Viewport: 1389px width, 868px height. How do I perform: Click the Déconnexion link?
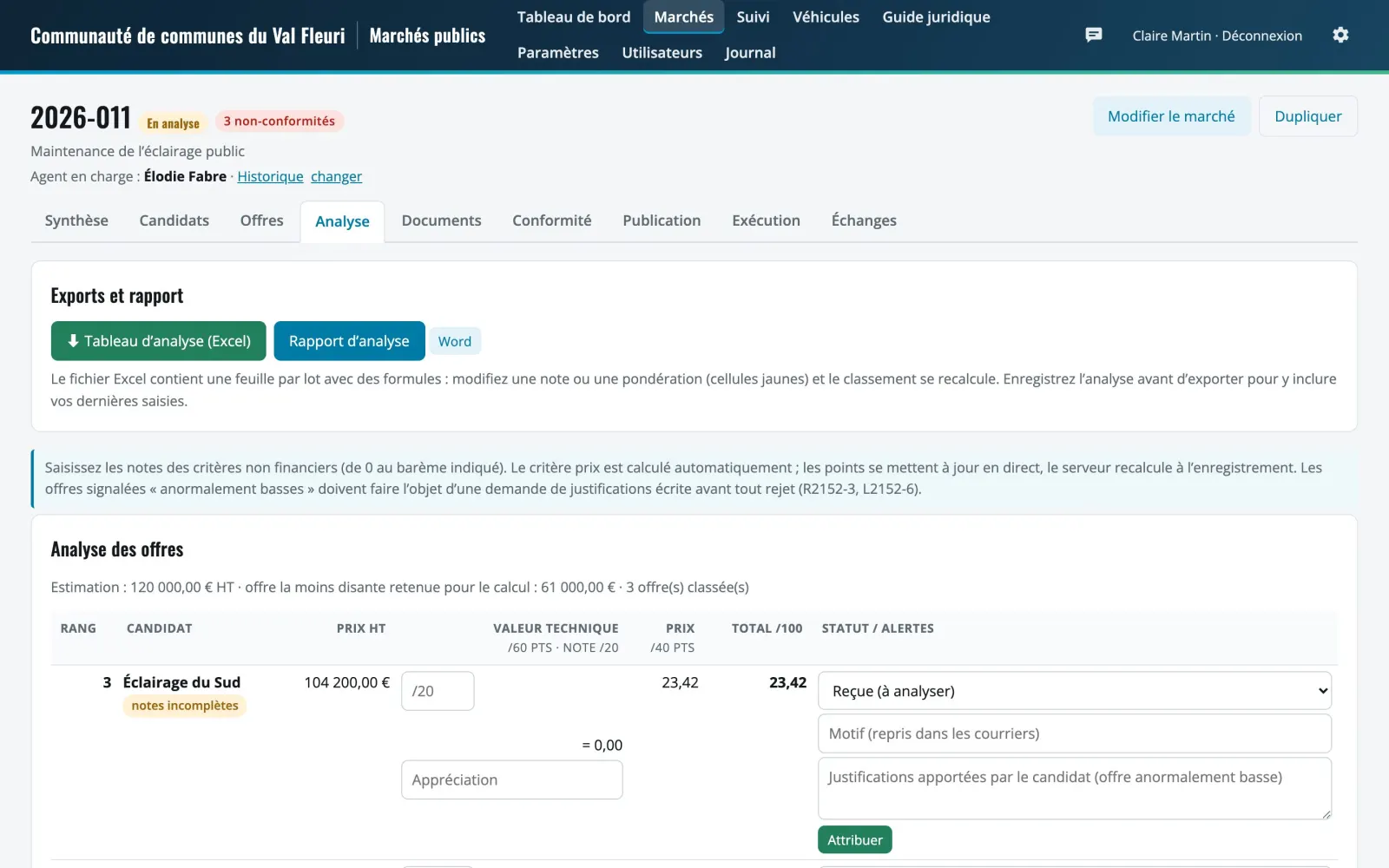[1261, 36]
